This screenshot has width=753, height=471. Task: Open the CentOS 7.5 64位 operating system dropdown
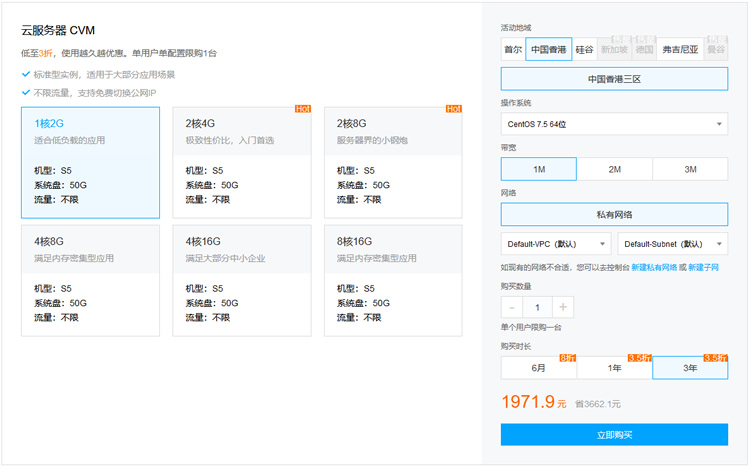tap(614, 124)
